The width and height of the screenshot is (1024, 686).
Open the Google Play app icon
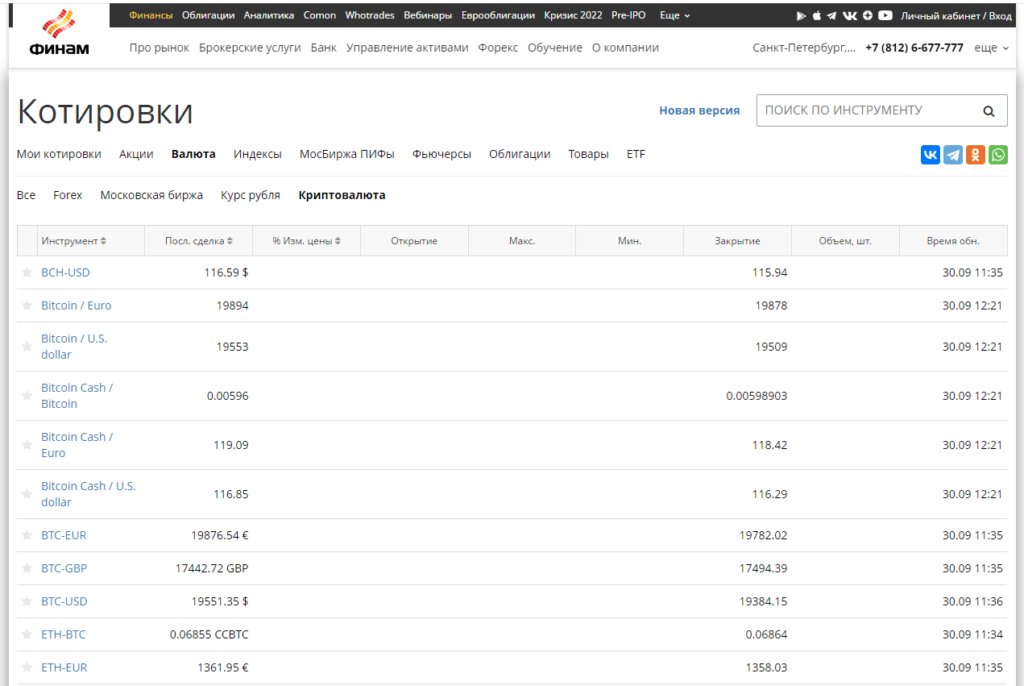point(801,16)
